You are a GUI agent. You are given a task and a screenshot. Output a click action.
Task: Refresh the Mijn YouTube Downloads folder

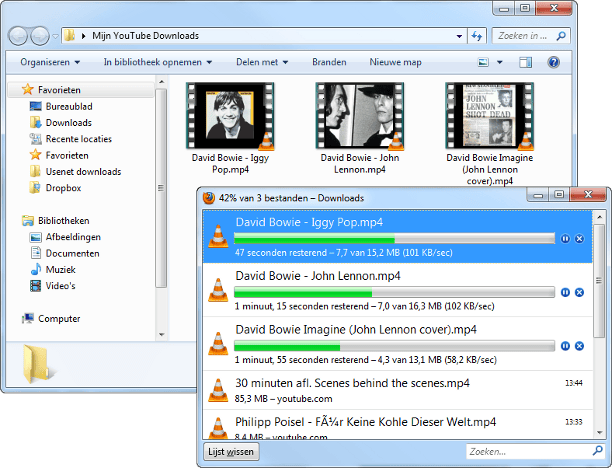(477, 36)
